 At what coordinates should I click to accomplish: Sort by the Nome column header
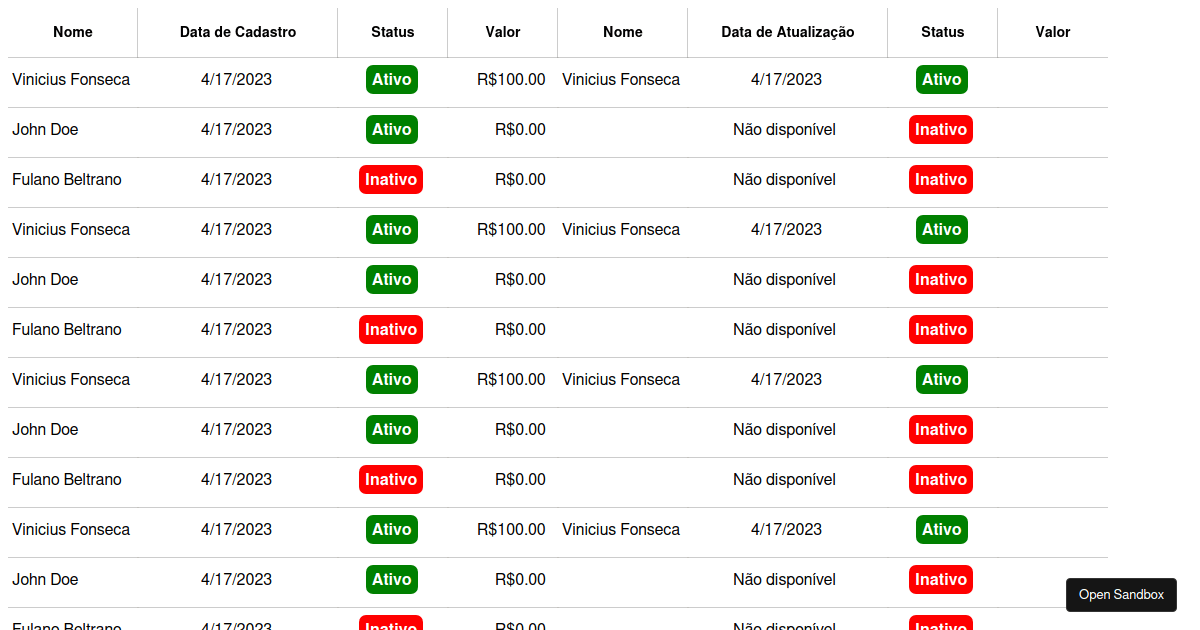pos(72,32)
